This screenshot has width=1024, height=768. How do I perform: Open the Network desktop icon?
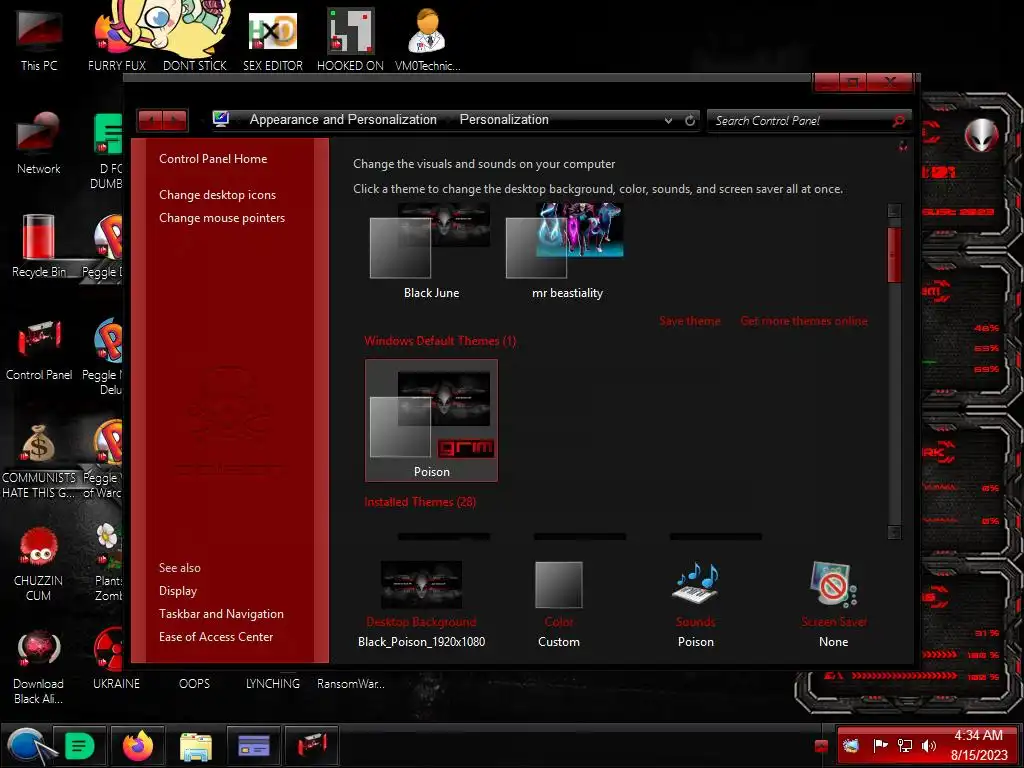tap(39, 143)
